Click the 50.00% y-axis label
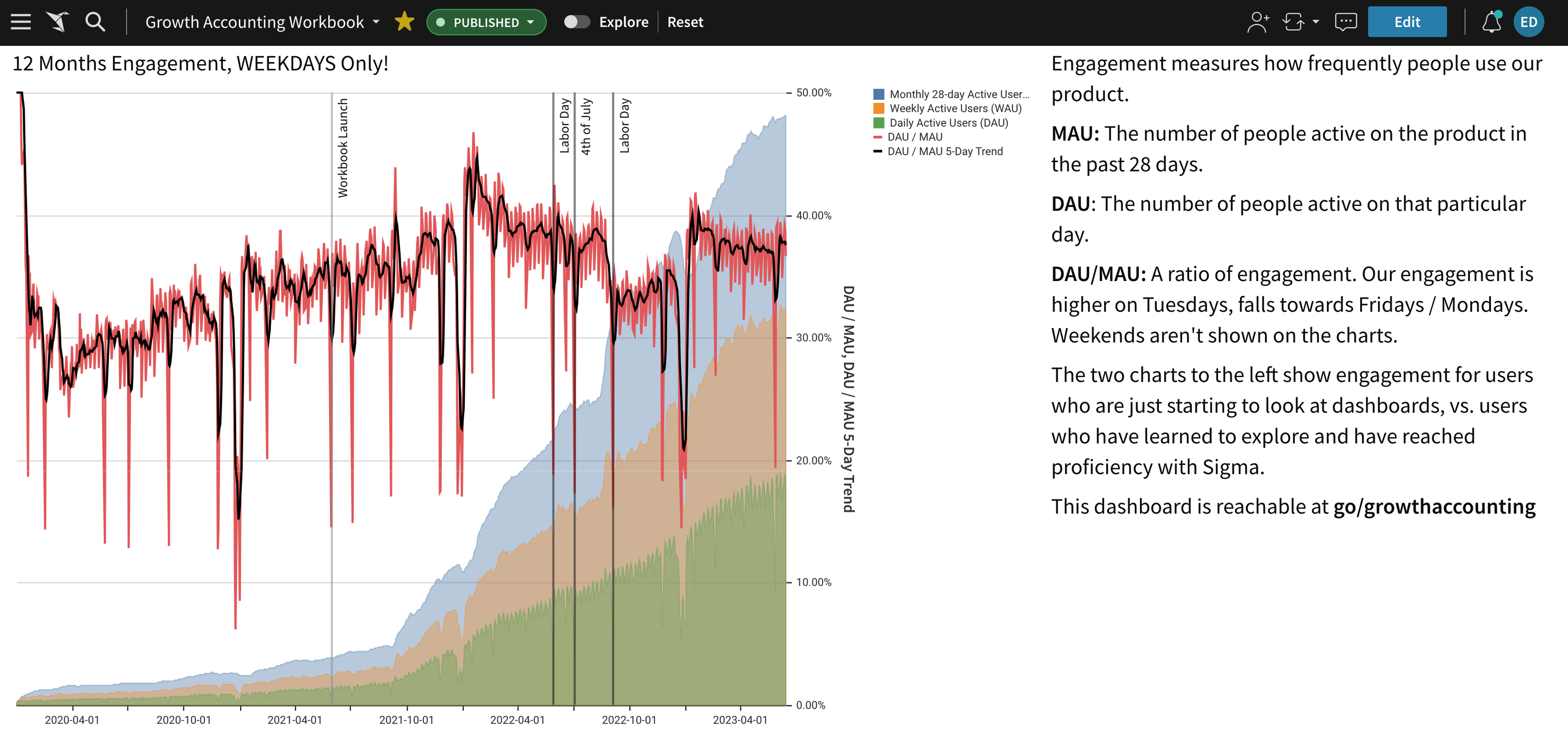The image size is (1568, 753). pos(813,93)
